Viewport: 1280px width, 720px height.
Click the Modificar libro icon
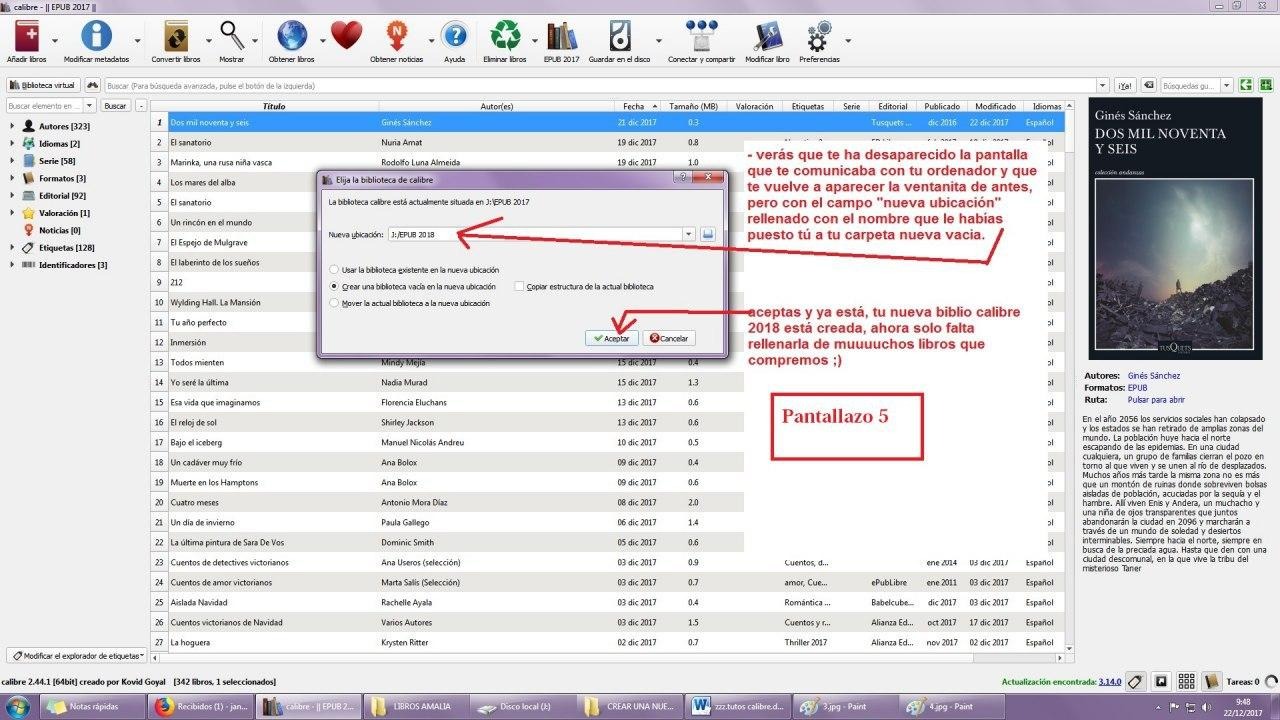tap(767, 37)
